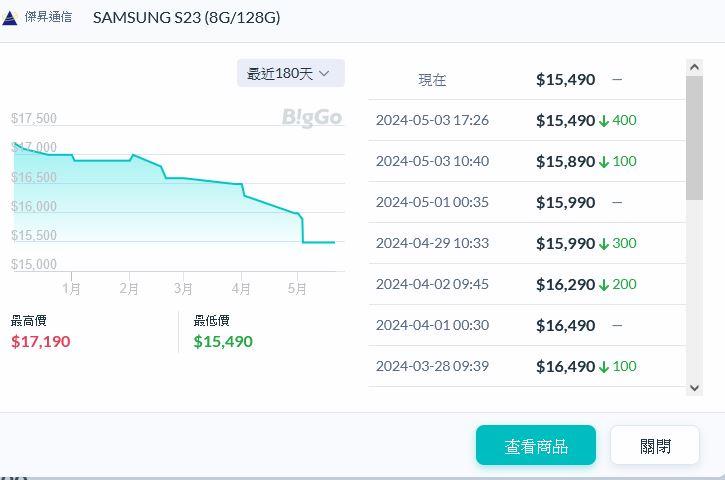The height and width of the screenshot is (480, 725).
Task: Click the BigGo watermark logo on chart
Action: pos(312,118)
